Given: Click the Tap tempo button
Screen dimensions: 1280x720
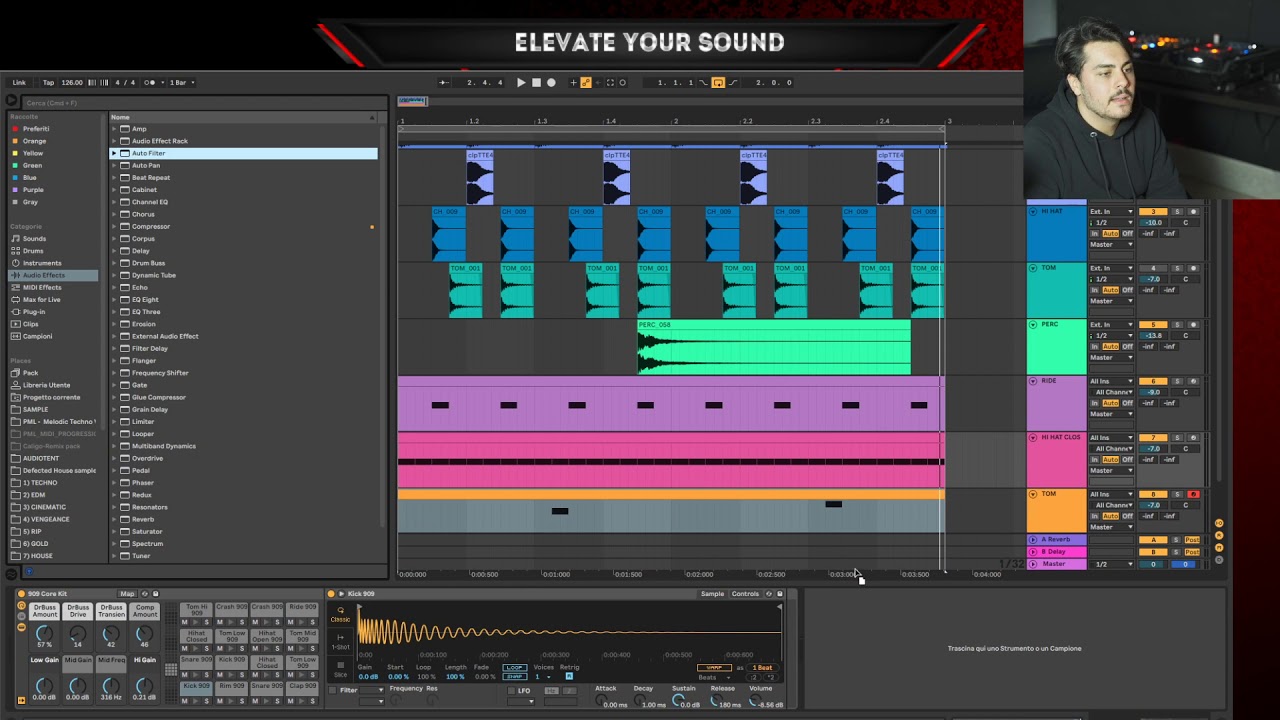Looking at the screenshot, I should pos(48,83).
